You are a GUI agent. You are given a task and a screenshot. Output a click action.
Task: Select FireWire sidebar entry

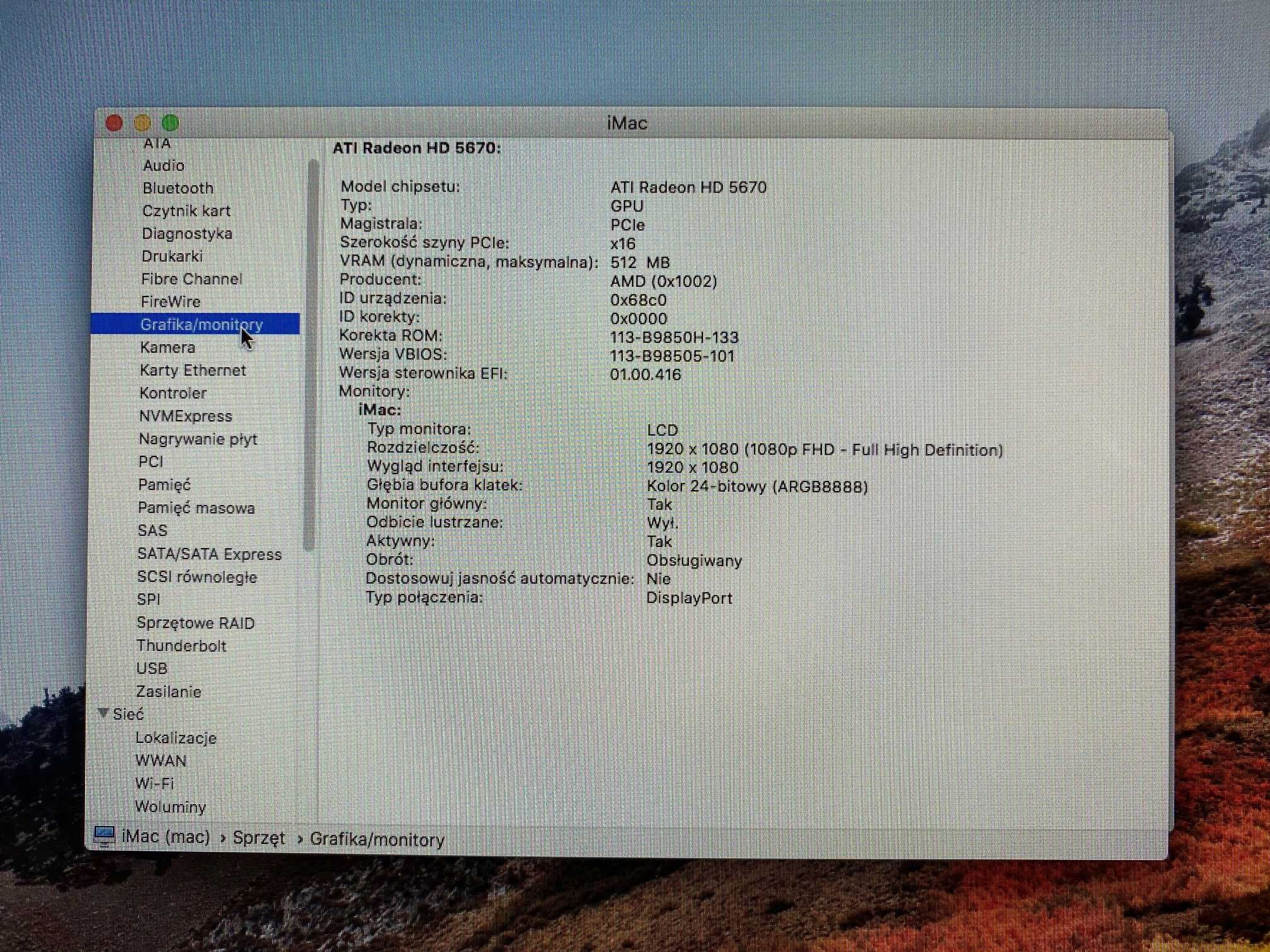click(170, 302)
